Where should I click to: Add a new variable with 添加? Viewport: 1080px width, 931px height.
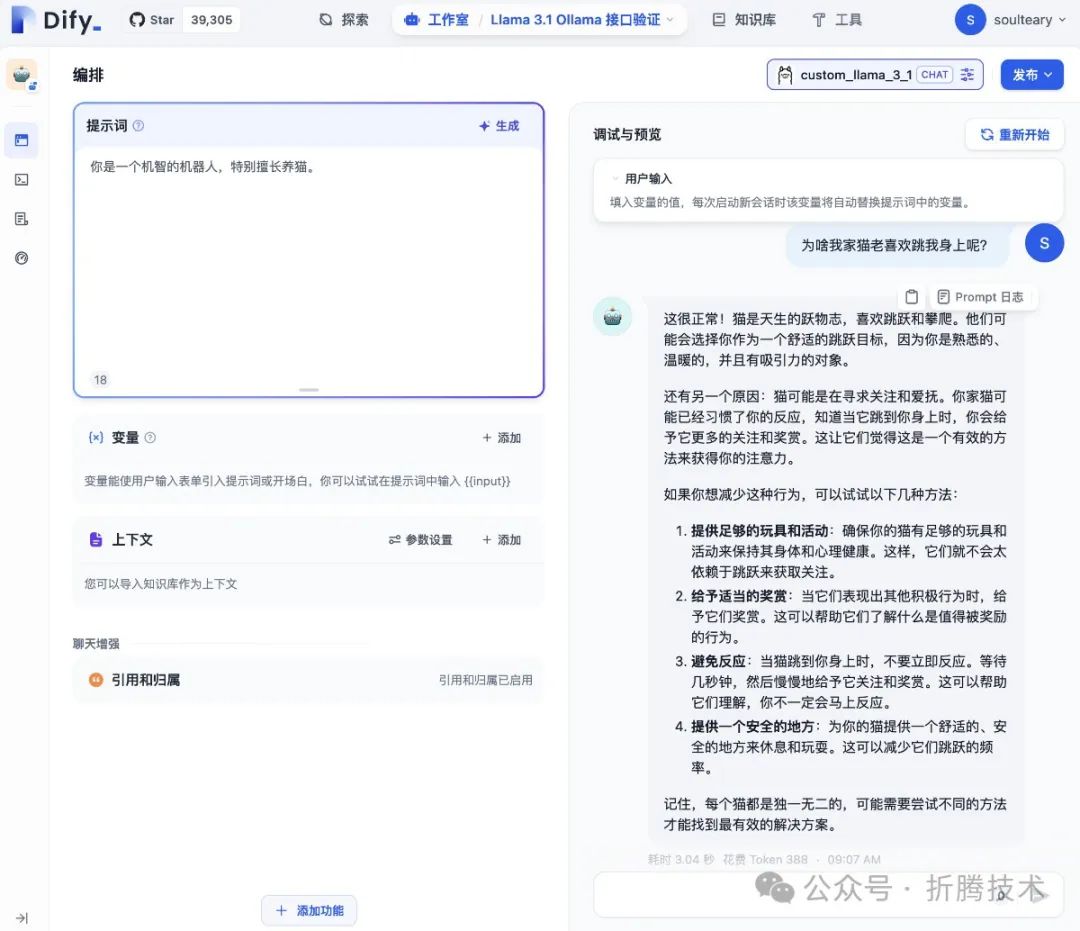501,438
